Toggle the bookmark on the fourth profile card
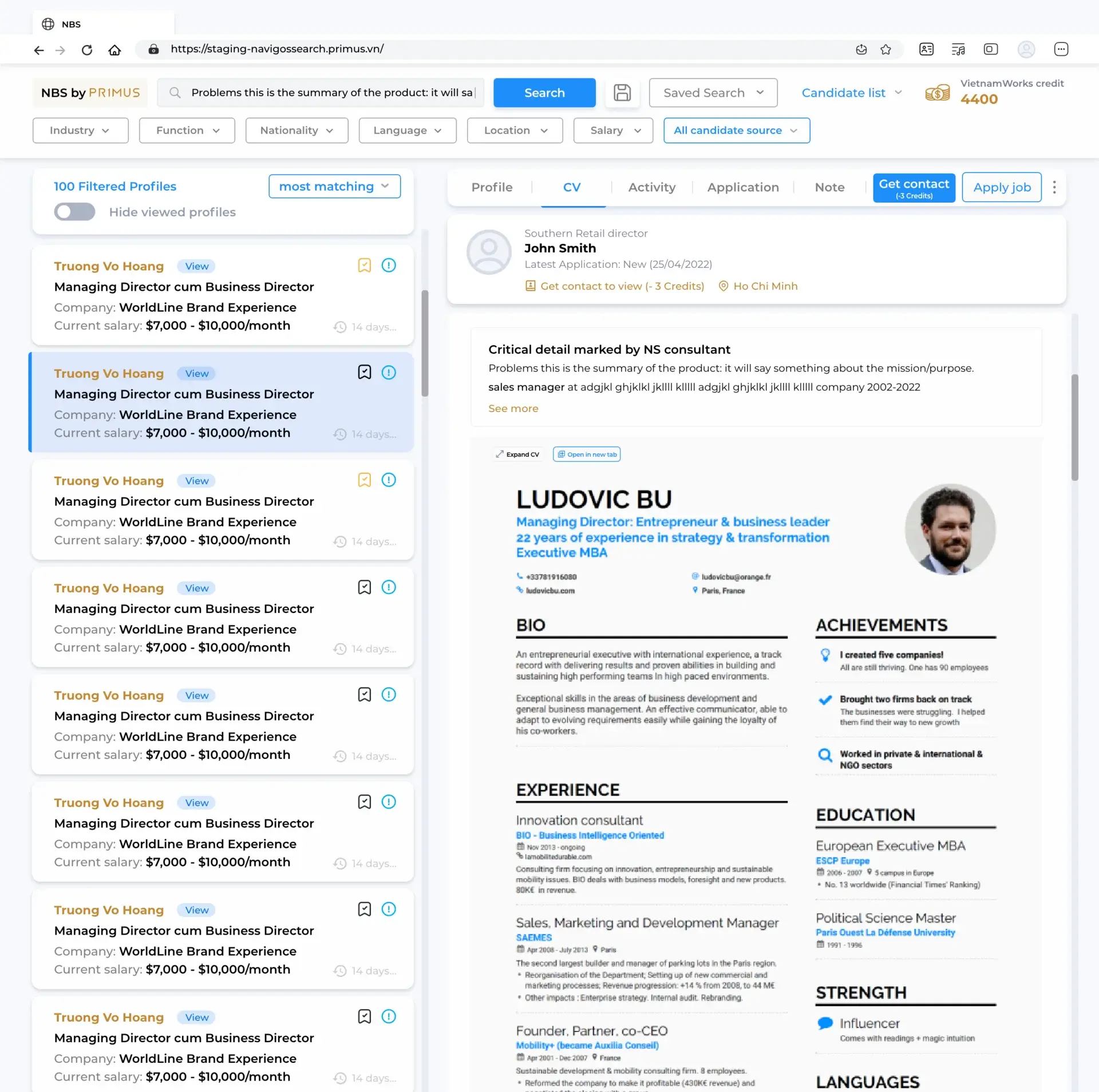The height and width of the screenshot is (1092, 1099). click(x=365, y=587)
